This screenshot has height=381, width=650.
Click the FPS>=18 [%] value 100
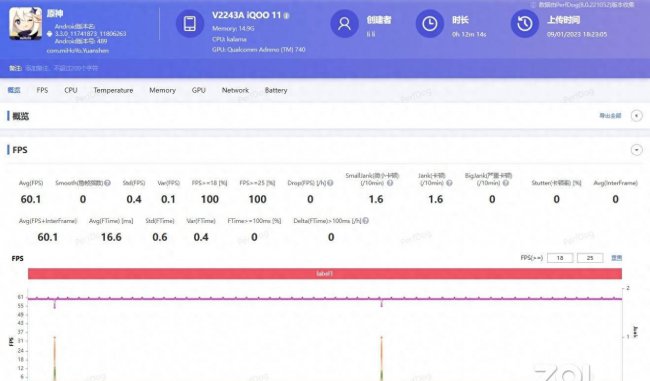pos(210,199)
